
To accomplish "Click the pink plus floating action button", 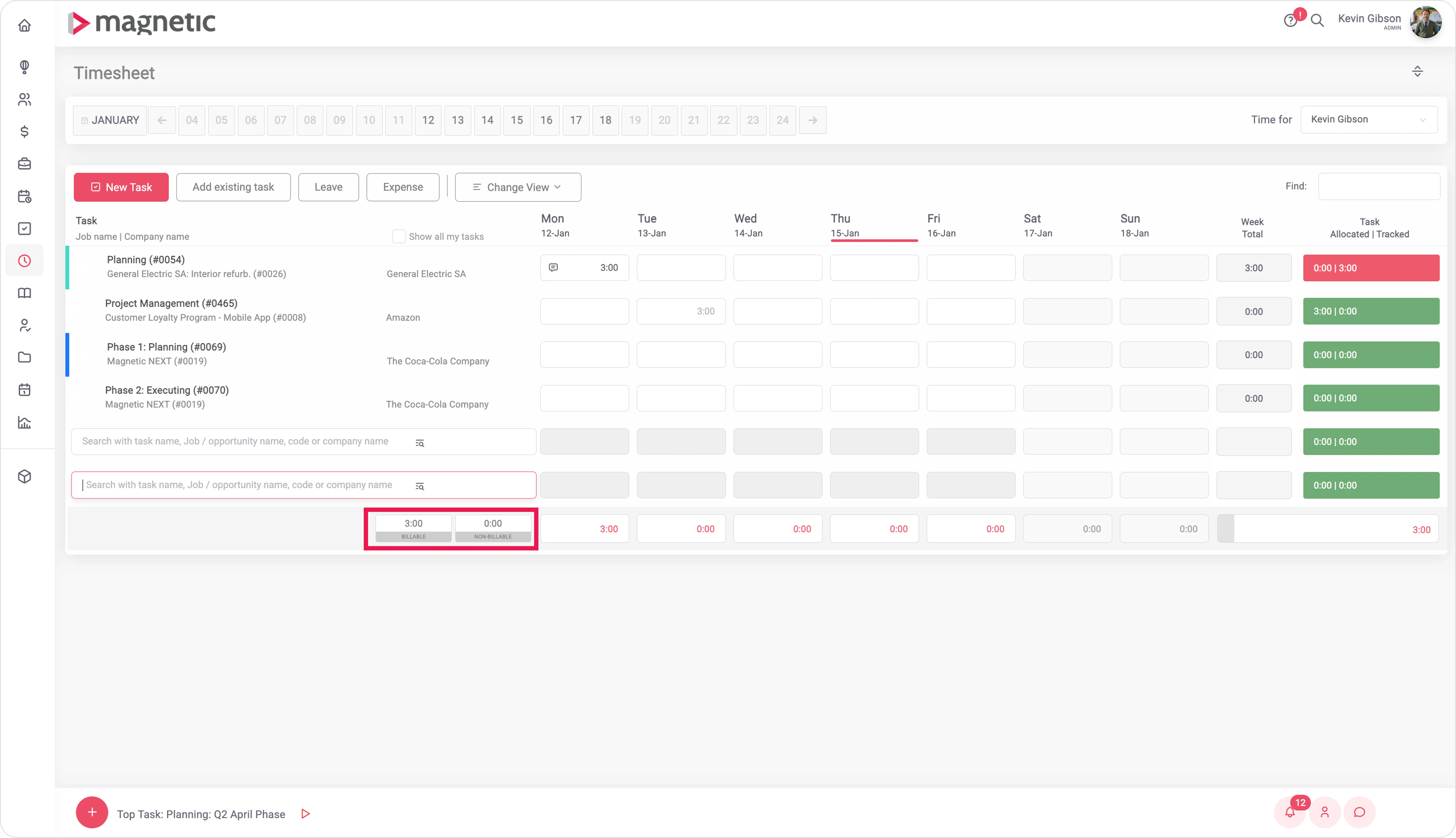I will click(92, 812).
